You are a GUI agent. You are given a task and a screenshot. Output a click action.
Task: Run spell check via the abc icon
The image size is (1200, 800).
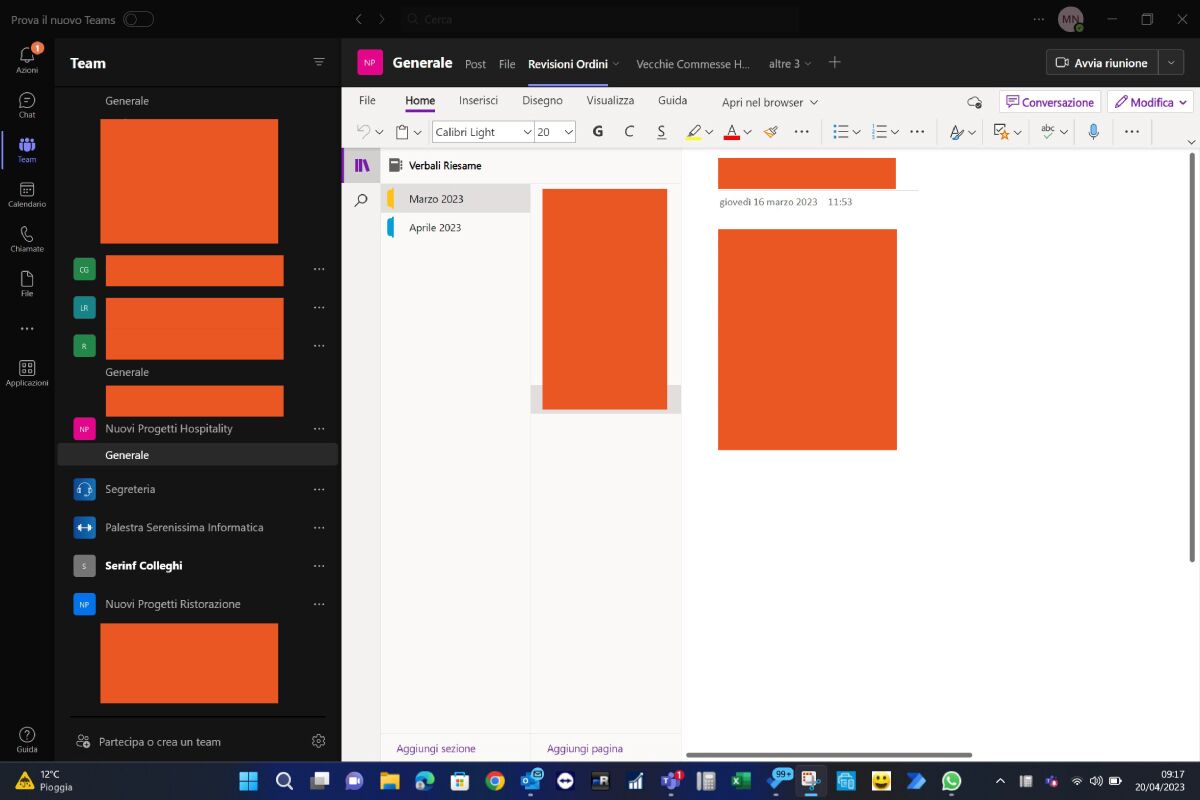tap(1046, 131)
